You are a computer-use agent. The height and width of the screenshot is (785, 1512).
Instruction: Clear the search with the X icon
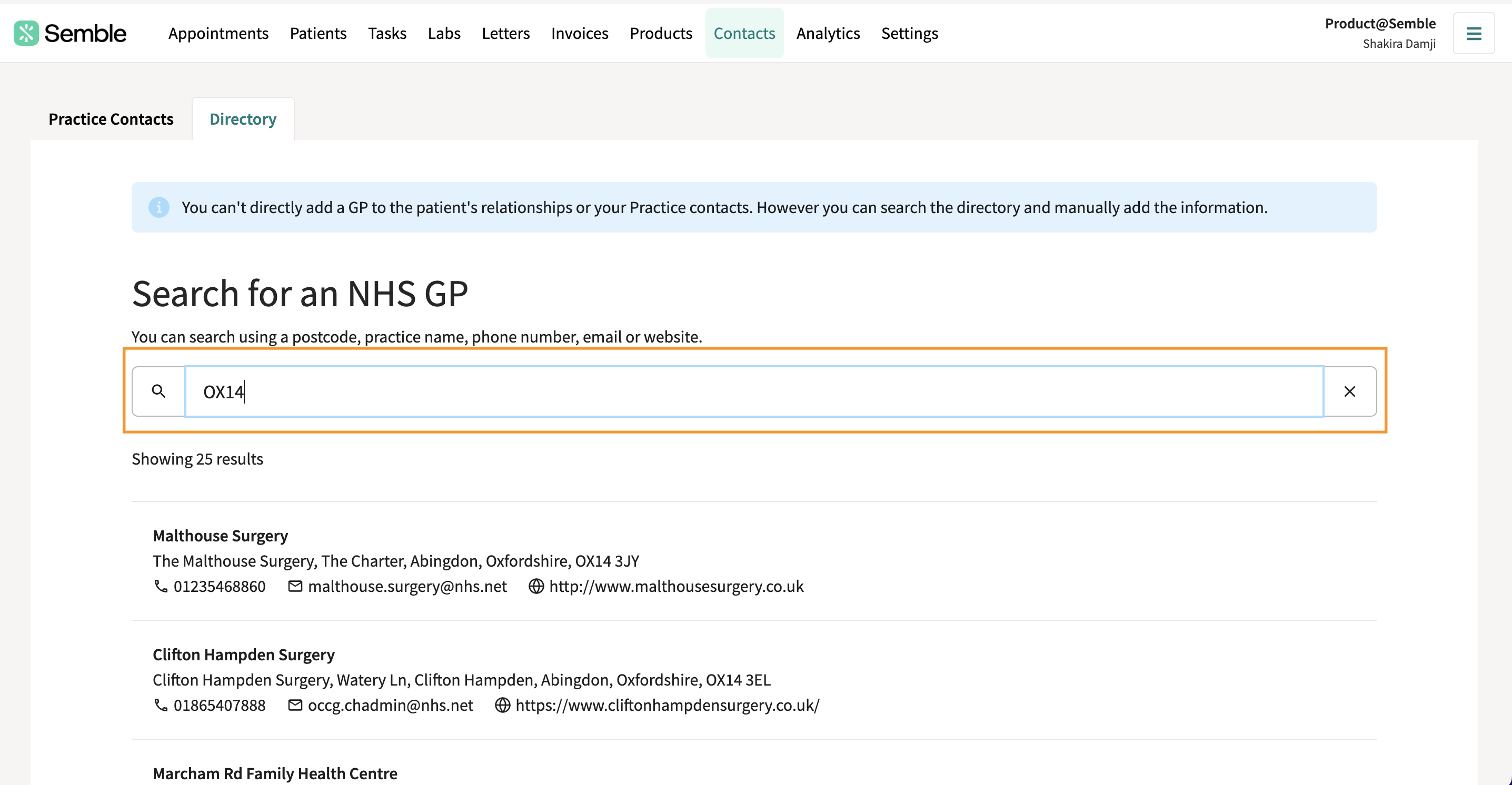[x=1349, y=391]
